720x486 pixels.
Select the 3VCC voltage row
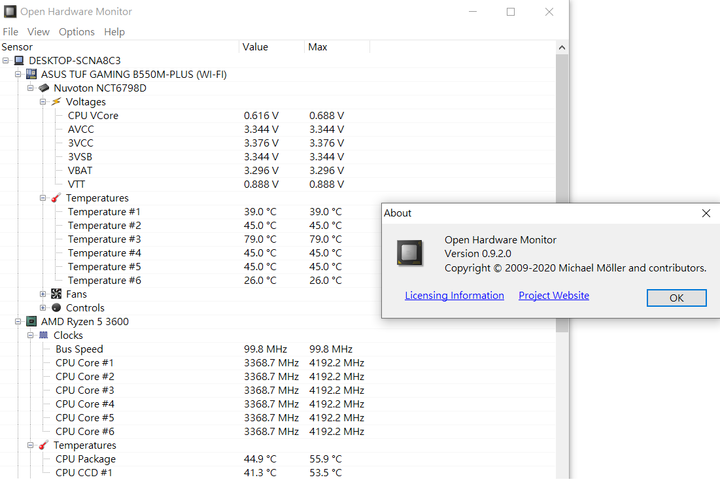[x=278, y=143]
